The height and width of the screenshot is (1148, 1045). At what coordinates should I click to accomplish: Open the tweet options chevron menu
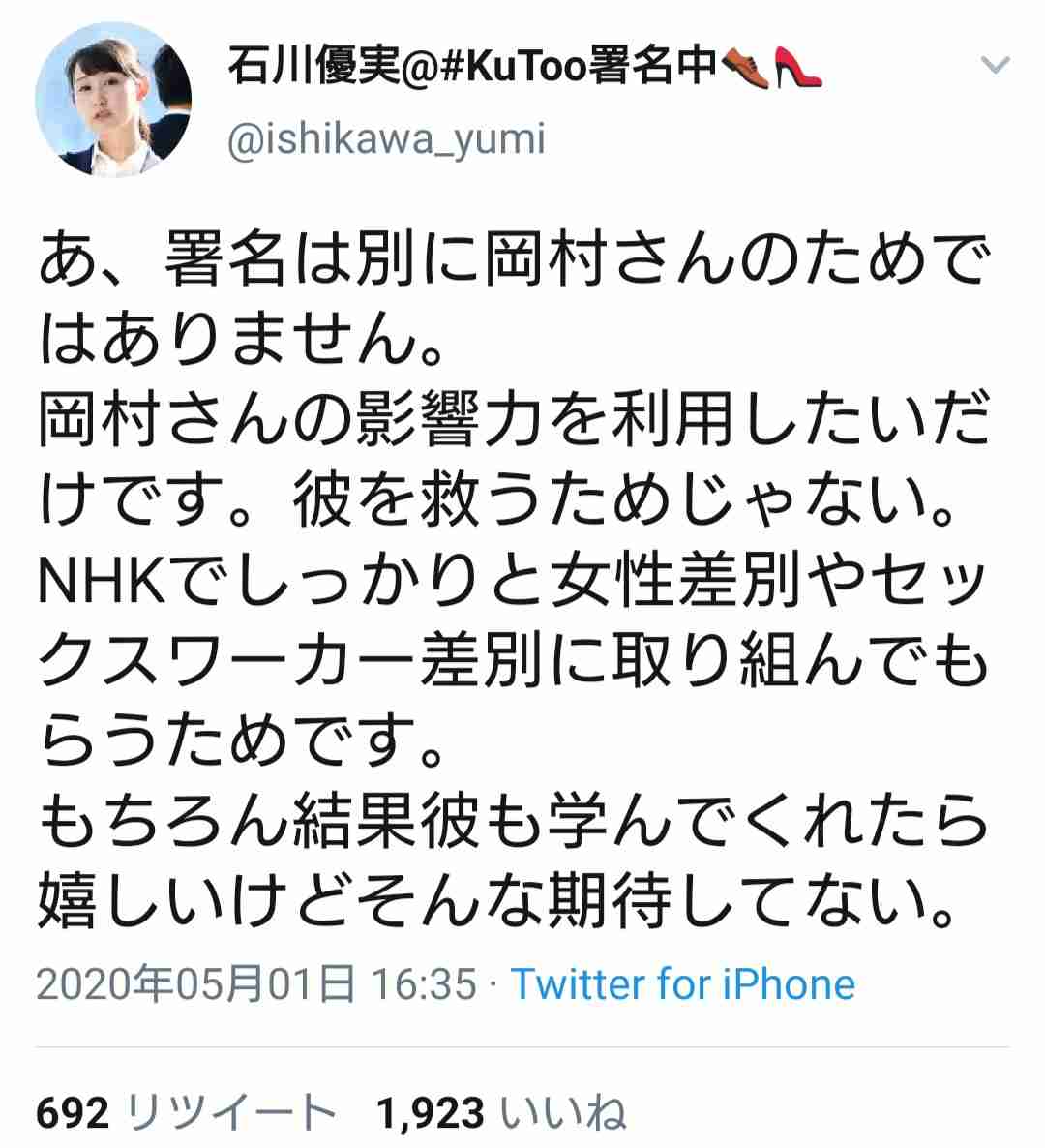(x=996, y=65)
